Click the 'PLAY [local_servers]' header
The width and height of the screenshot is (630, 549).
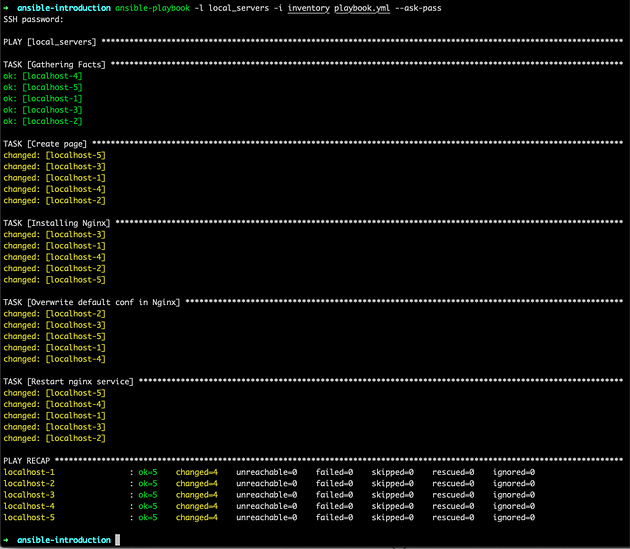(x=50, y=42)
